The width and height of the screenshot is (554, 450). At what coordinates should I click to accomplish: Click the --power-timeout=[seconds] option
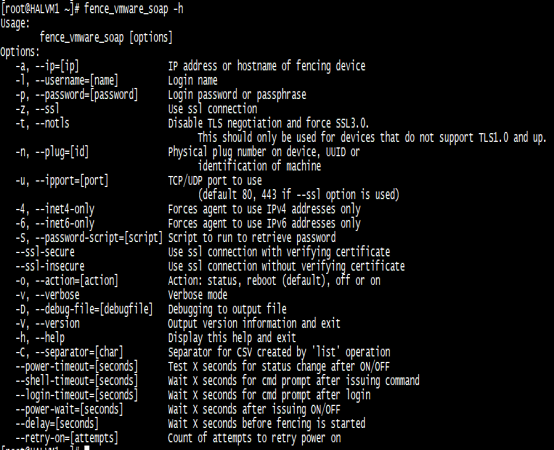point(76,367)
